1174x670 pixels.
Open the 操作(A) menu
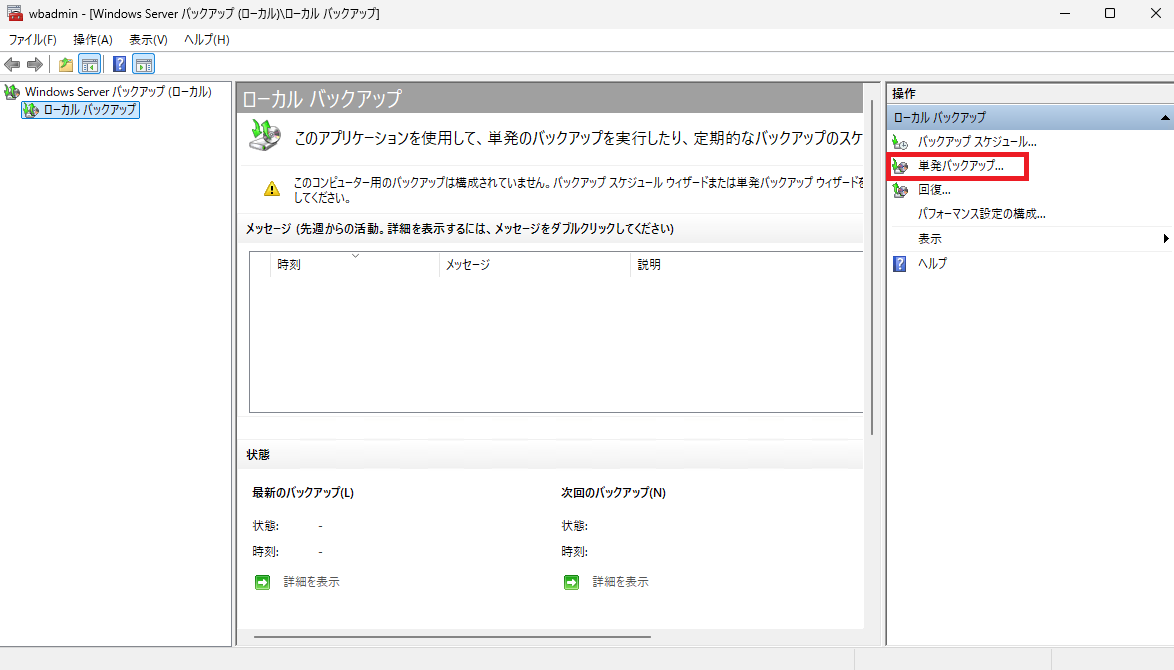click(x=93, y=40)
